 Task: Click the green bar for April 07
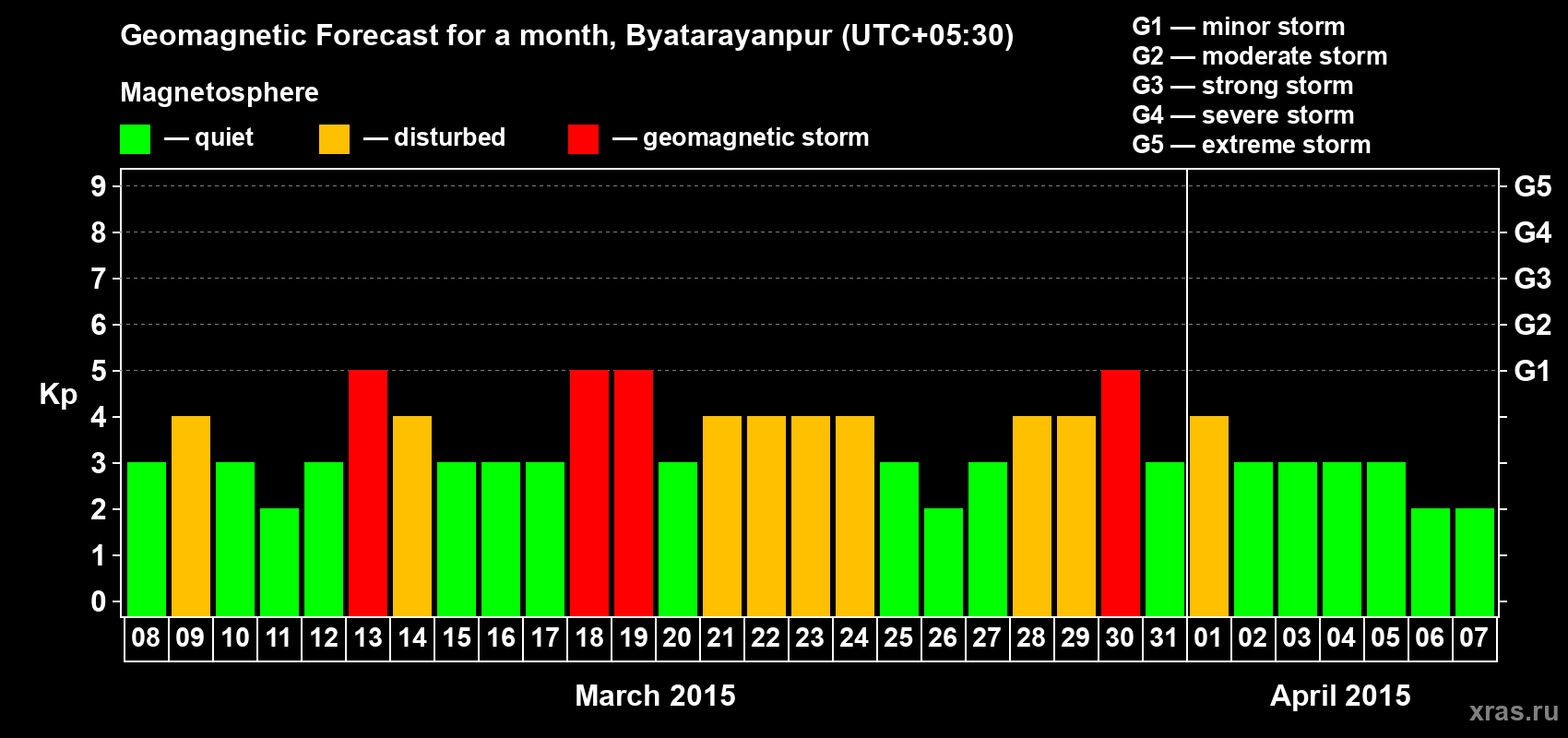[x=1475, y=562]
